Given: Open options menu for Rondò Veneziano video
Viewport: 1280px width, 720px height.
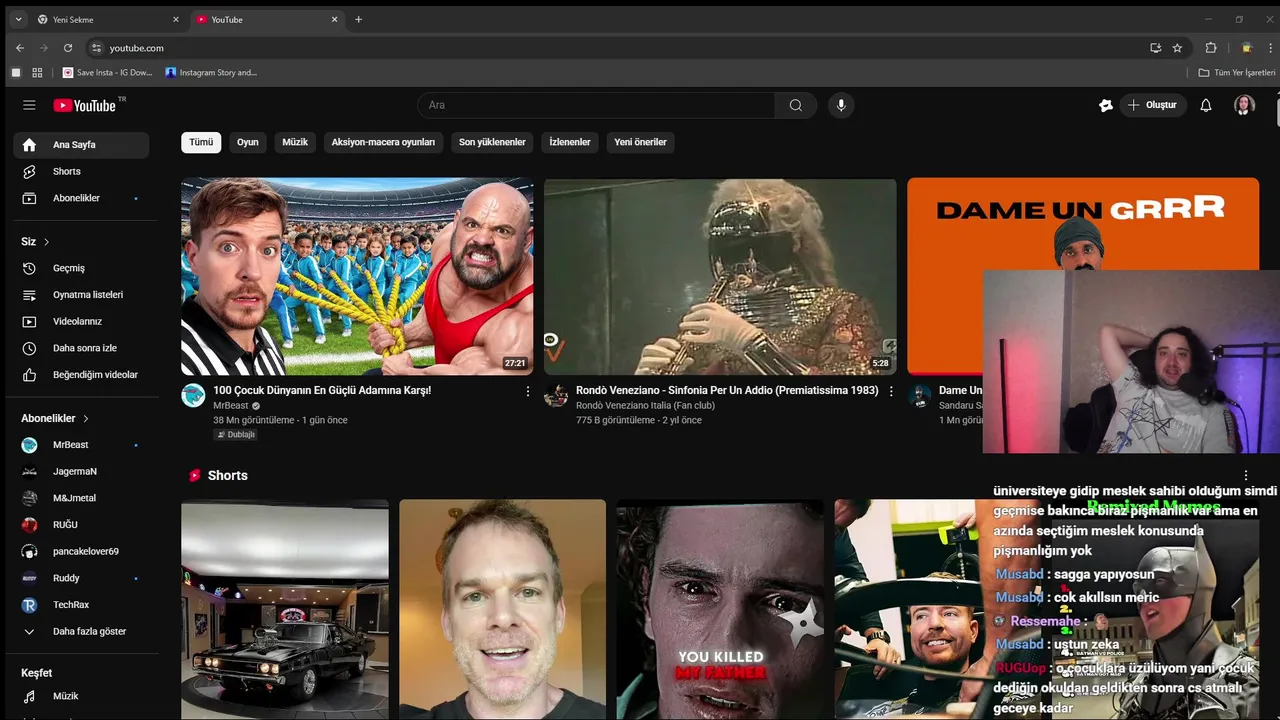Looking at the screenshot, I should click(891, 392).
